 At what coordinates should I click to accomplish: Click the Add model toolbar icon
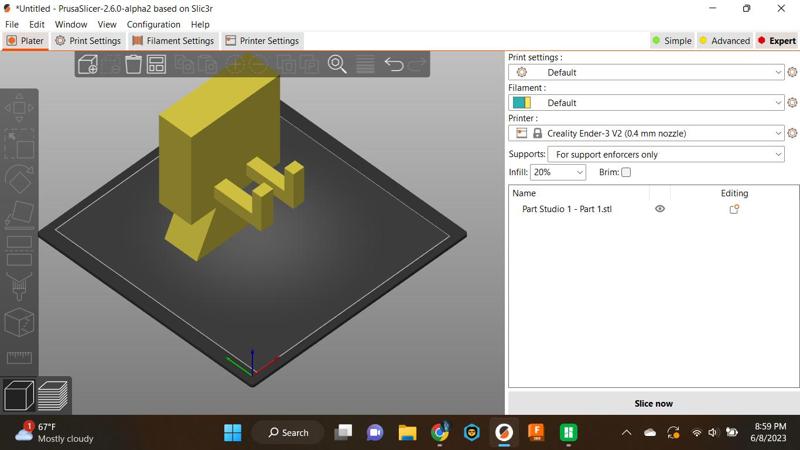pos(88,64)
